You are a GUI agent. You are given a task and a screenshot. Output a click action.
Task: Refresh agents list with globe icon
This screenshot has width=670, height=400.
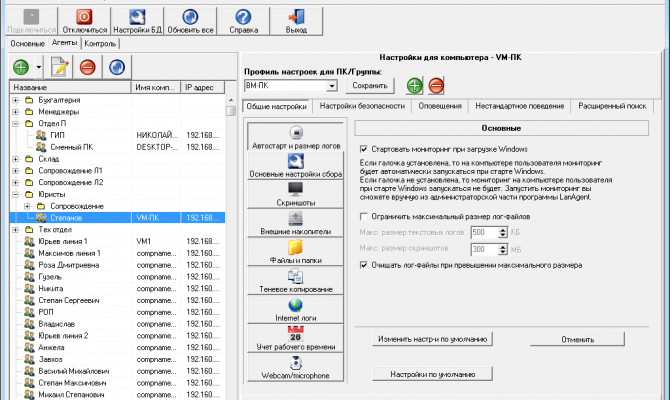coord(117,67)
